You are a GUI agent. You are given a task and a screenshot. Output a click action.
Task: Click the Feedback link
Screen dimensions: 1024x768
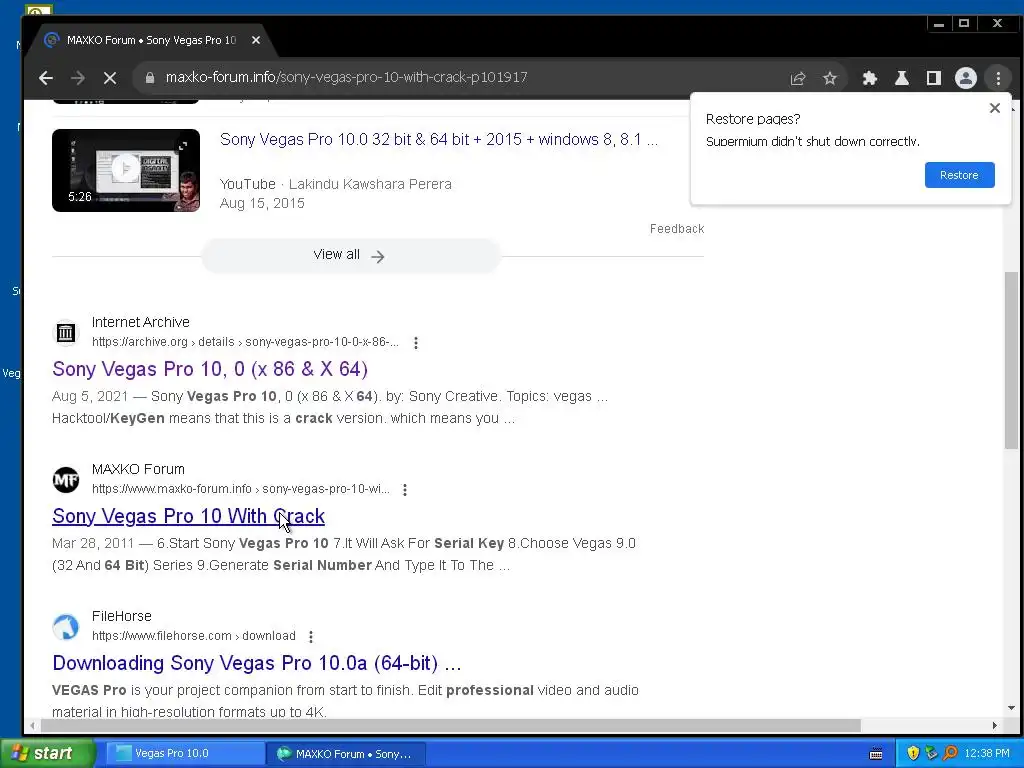tap(677, 229)
